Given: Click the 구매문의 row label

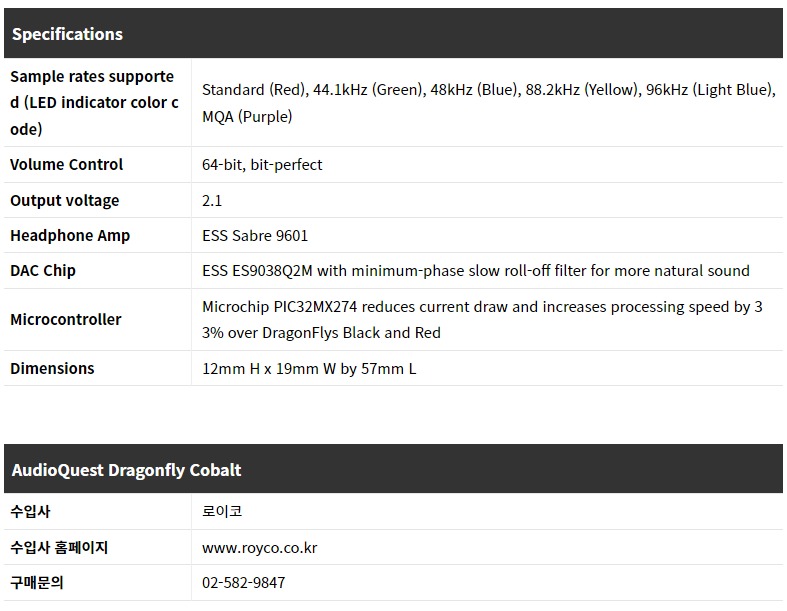Looking at the screenshot, I should (37, 582).
